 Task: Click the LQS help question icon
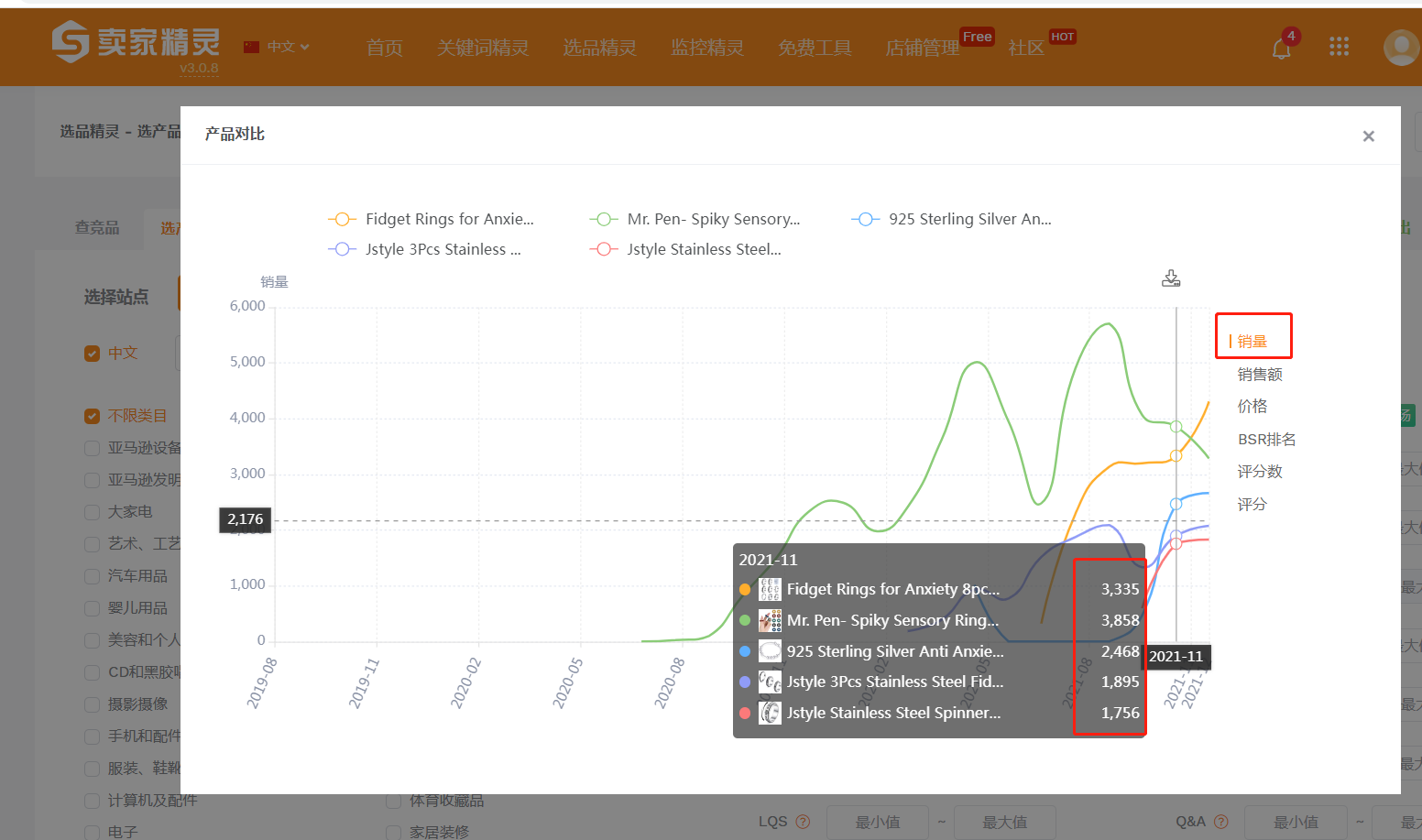(803, 822)
